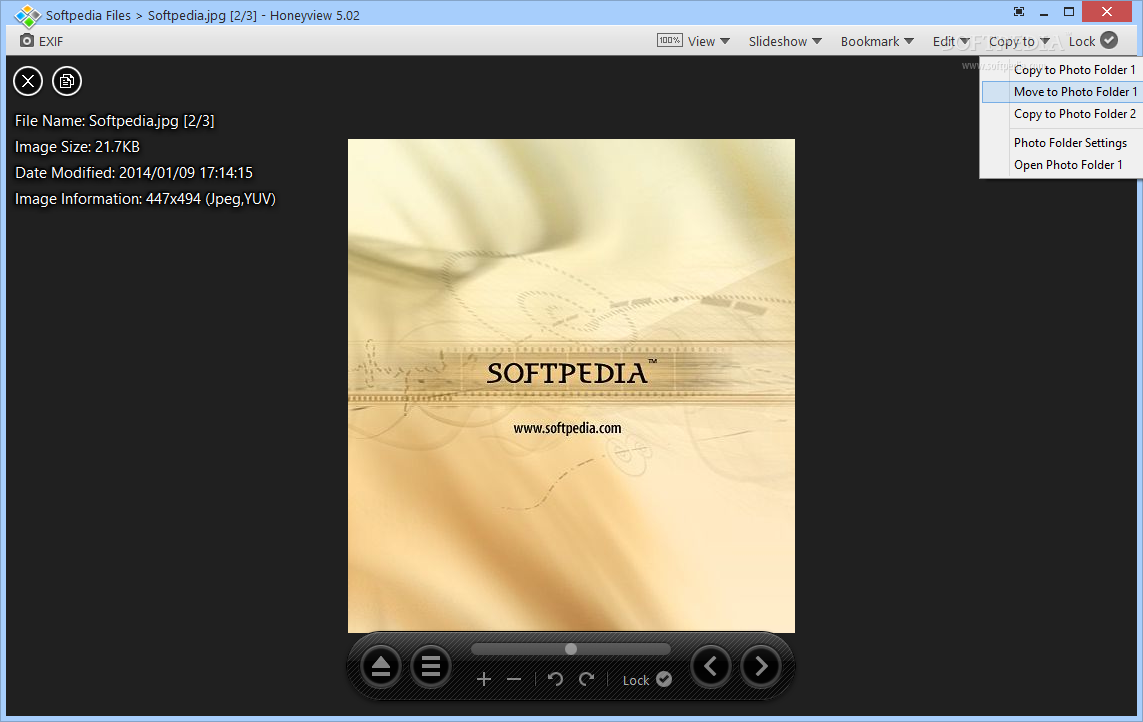Close the Honeyview window
Image resolution: width=1143 pixels, height=722 pixels.
tap(1107, 12)
